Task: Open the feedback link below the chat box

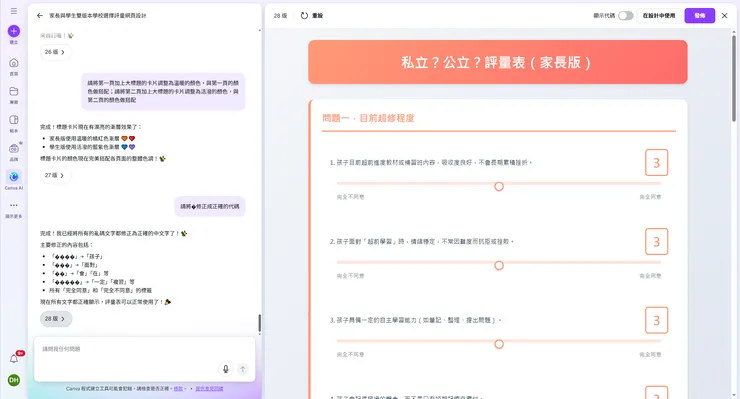Action: point(209,389)
